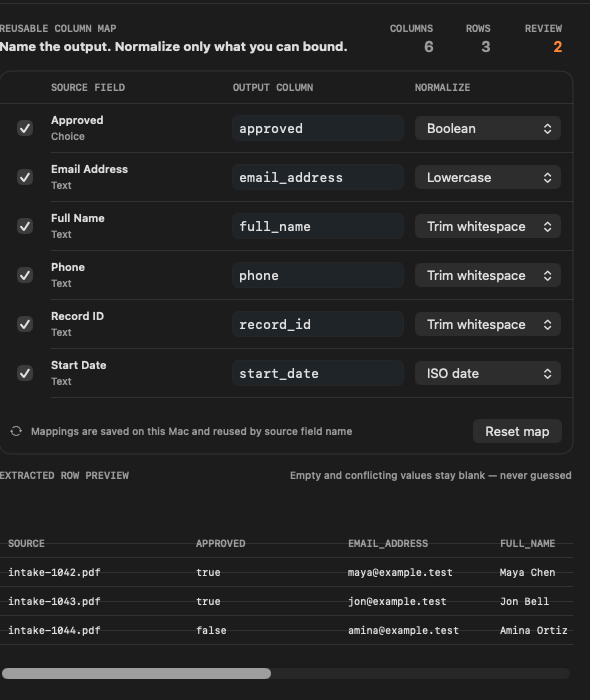The width and height of the screenshot is (590, 700).
Task: Uncheck the Email Address field checkbox
Action: point(25,177)
